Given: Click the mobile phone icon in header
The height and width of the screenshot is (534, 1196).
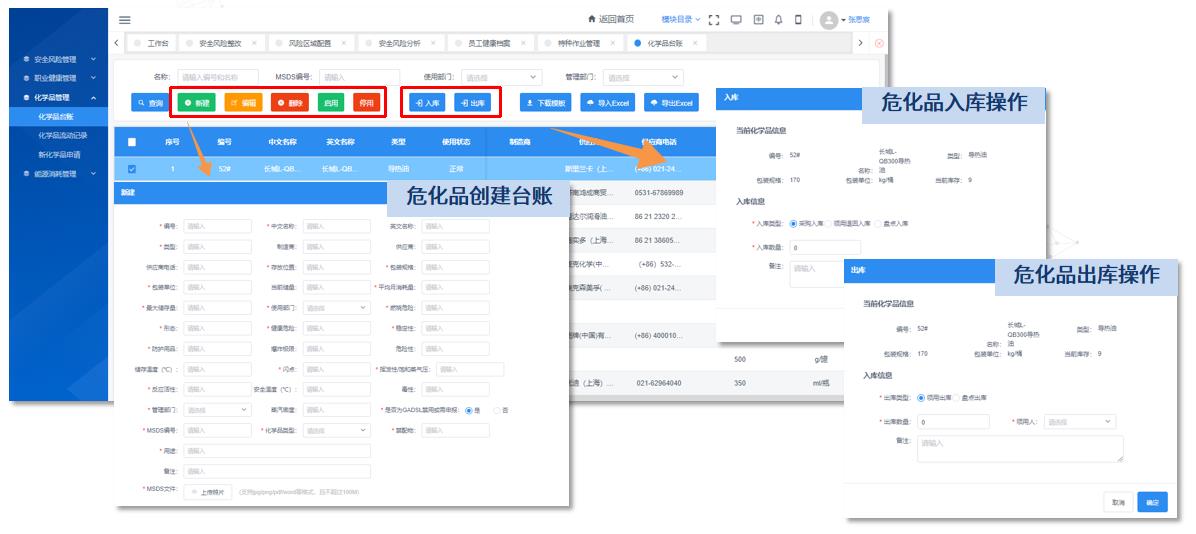Looking at the screenshot, I should (x=798, y=20).
